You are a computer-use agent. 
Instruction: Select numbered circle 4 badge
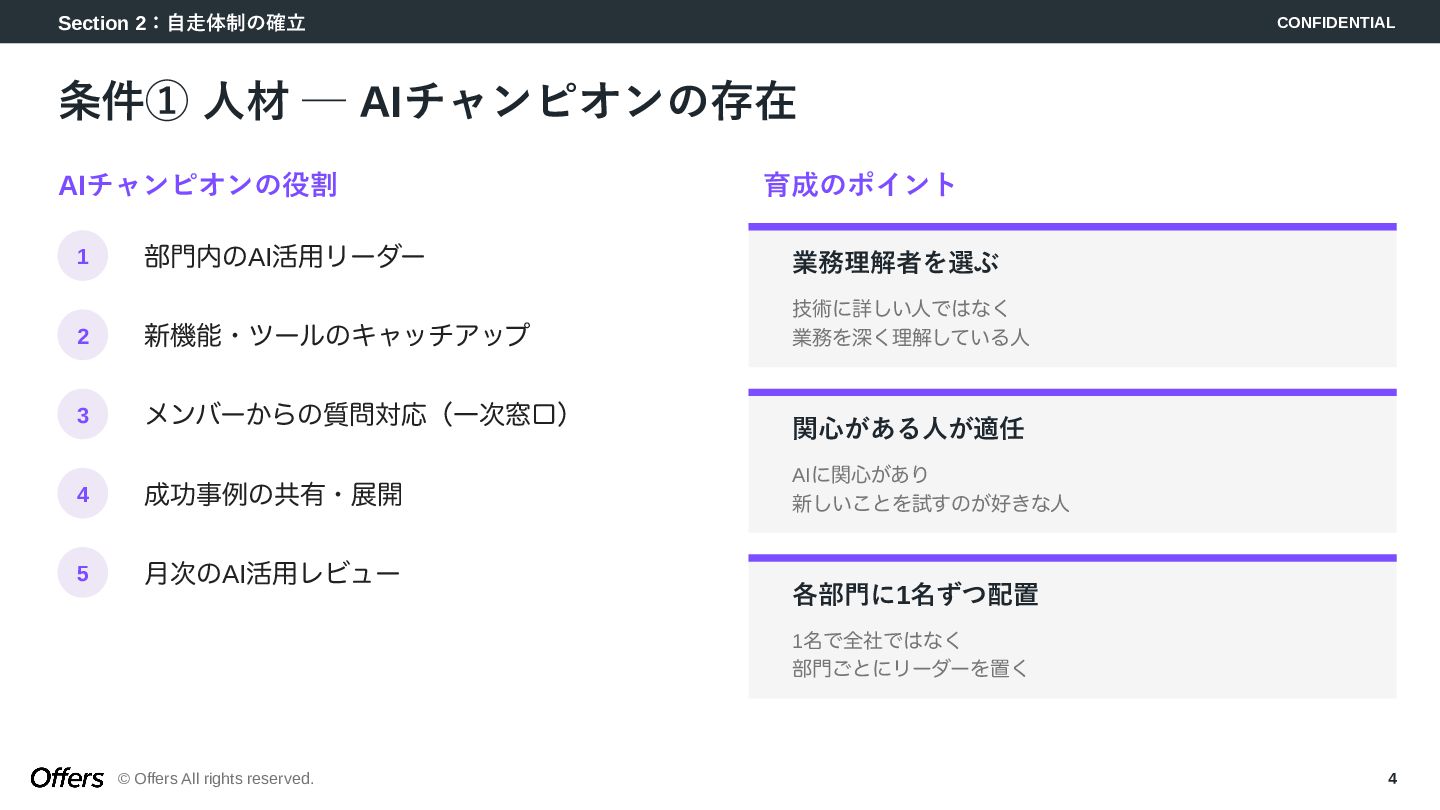[83, 494]
